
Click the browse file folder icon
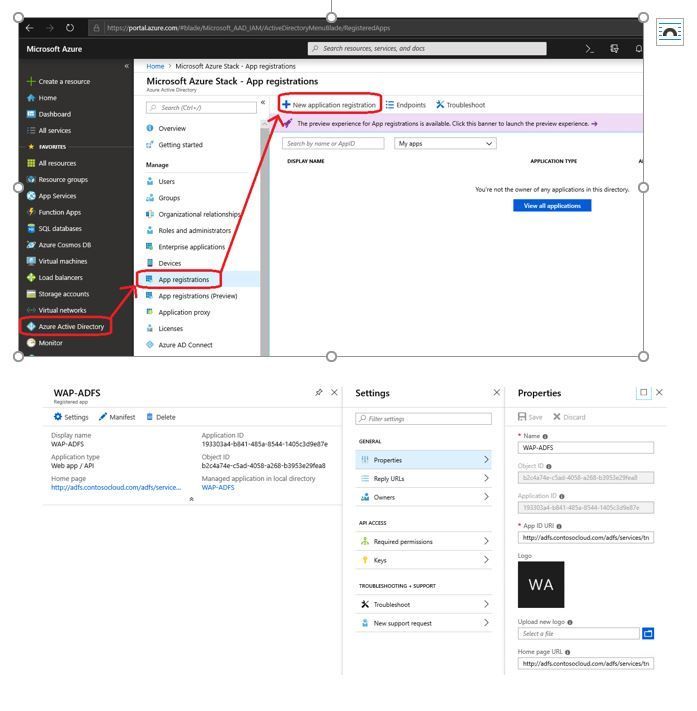pyautogui.click(x=648, y=634)
